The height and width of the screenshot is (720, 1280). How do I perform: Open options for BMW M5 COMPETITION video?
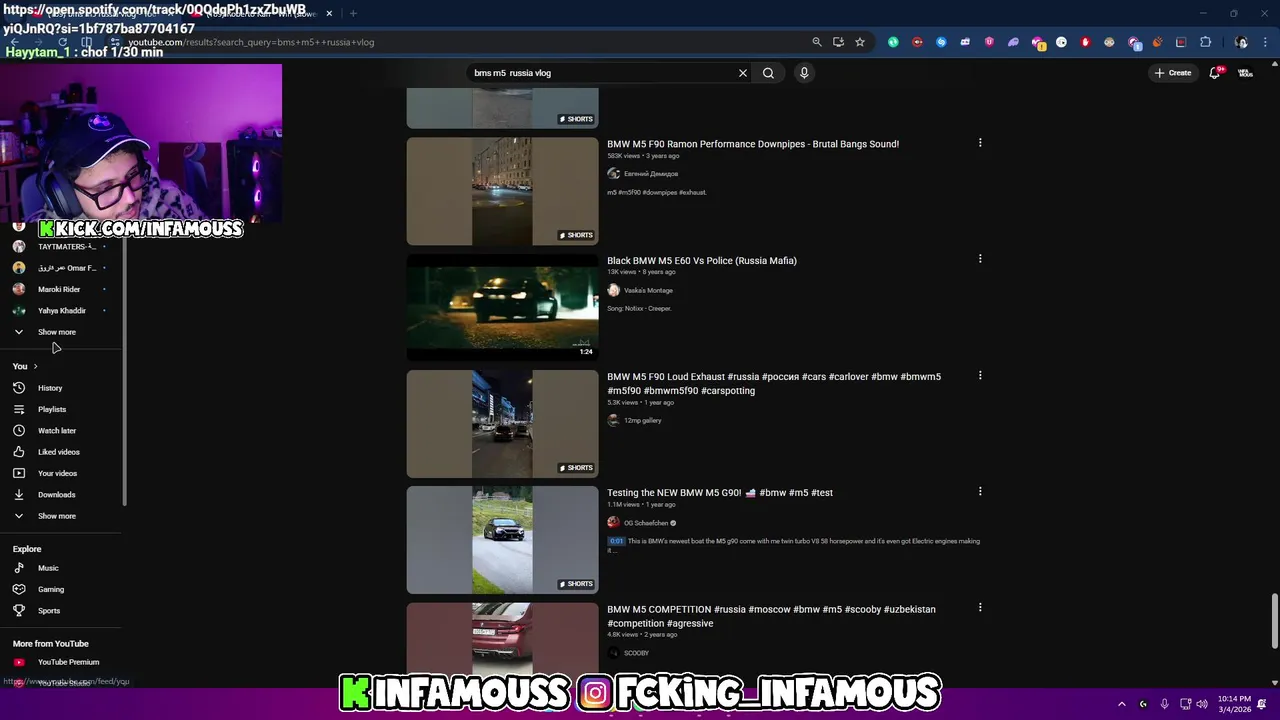(x=980, y=608)
